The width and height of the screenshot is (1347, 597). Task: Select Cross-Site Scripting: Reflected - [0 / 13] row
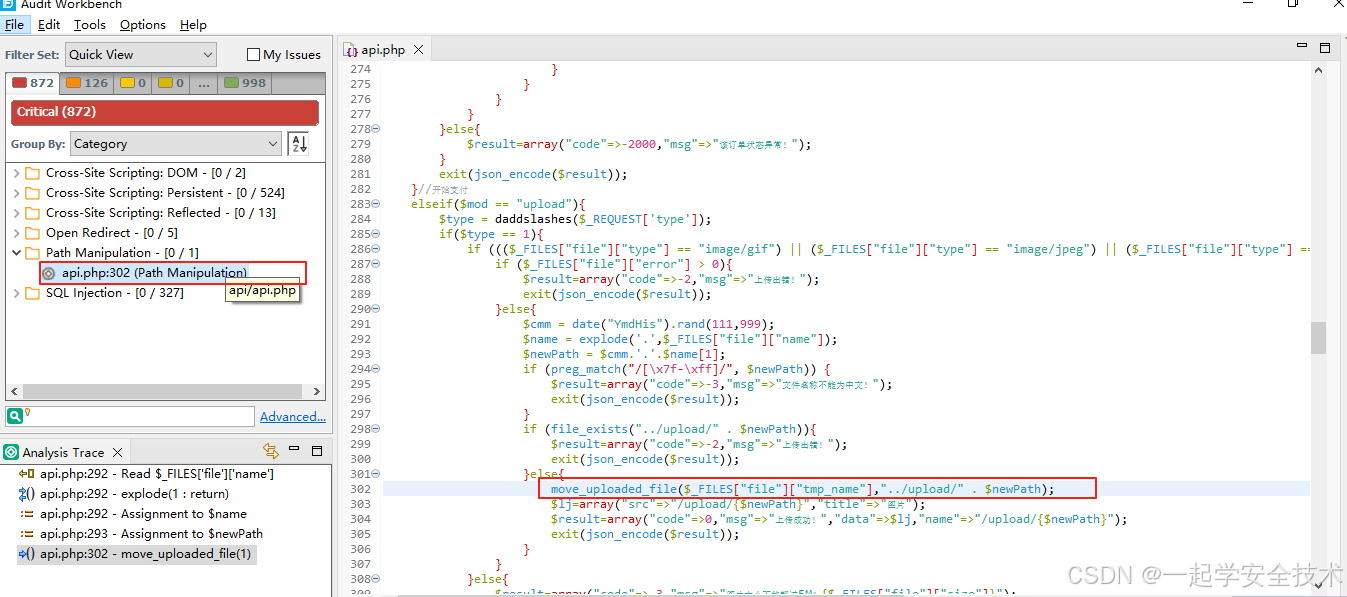coord(160,213)
